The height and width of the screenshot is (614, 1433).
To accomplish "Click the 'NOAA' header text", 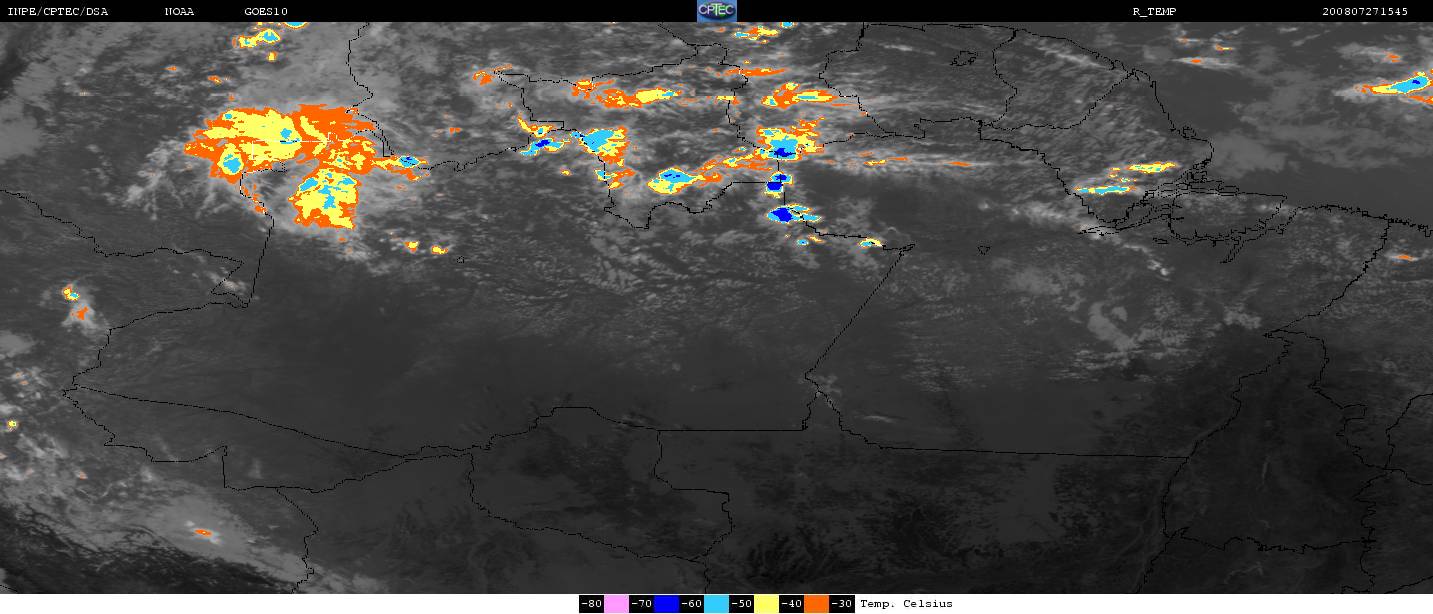I will (180, 11).
